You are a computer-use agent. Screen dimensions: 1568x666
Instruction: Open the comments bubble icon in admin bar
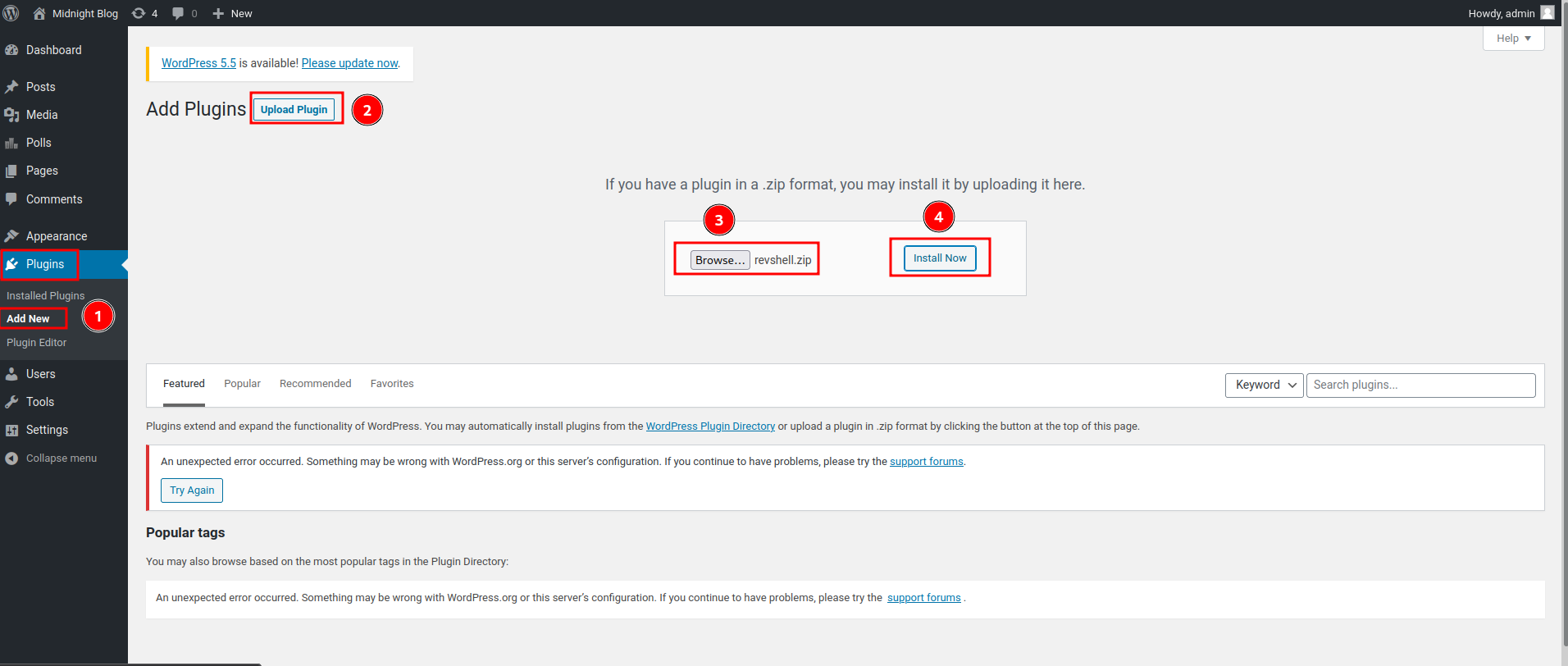pos(178,13)
